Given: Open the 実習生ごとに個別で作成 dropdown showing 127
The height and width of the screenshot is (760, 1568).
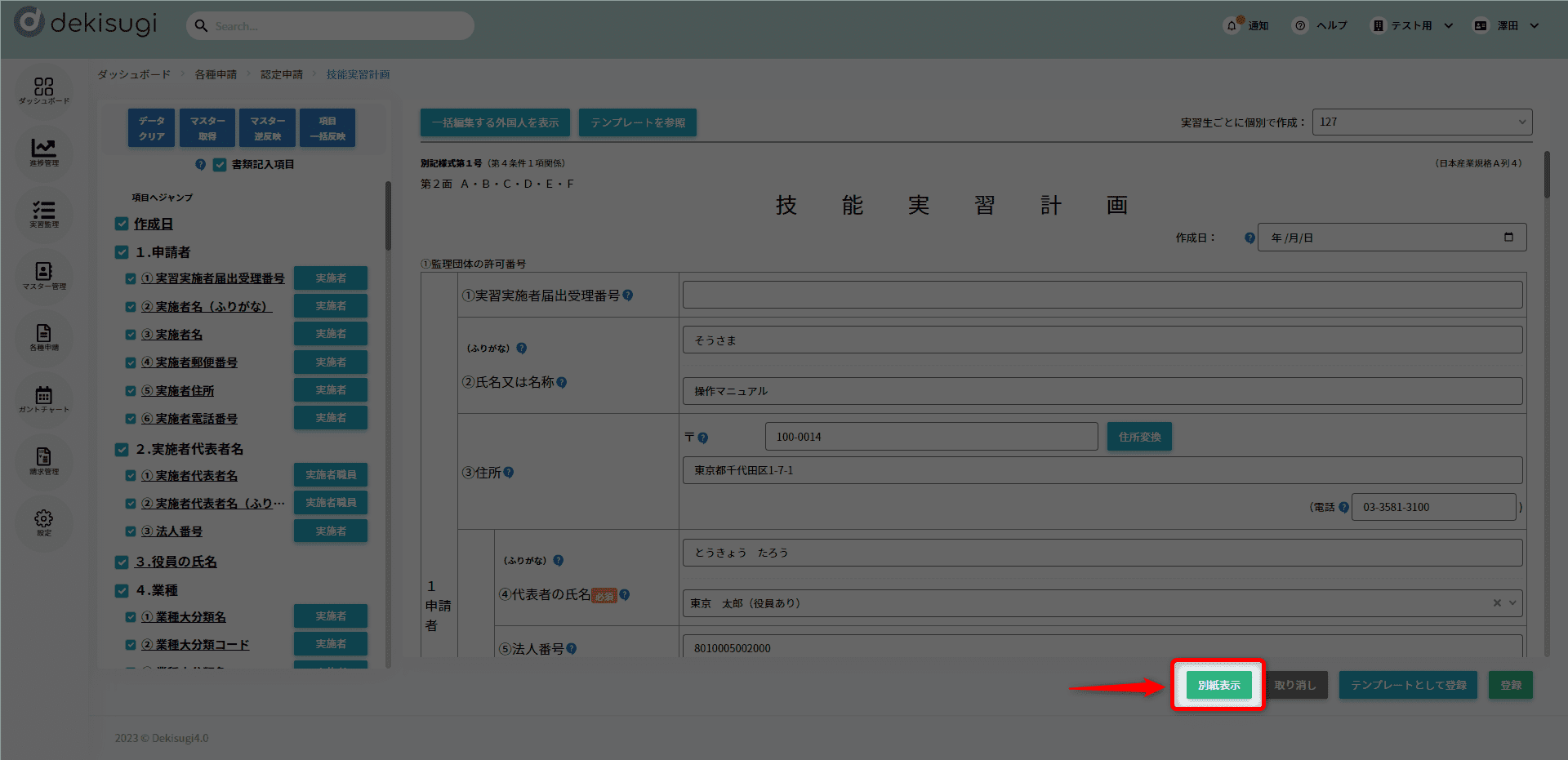Looking at the screenshot, I should [x=1421, y=122].
